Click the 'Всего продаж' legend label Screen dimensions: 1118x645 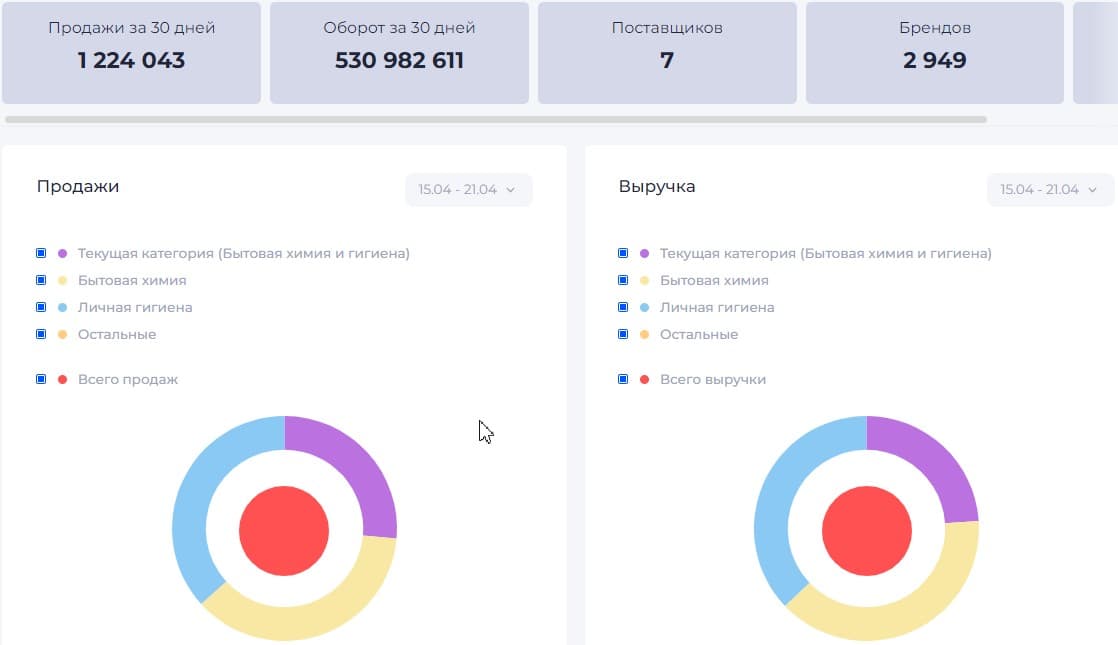[x=128, y=379]
